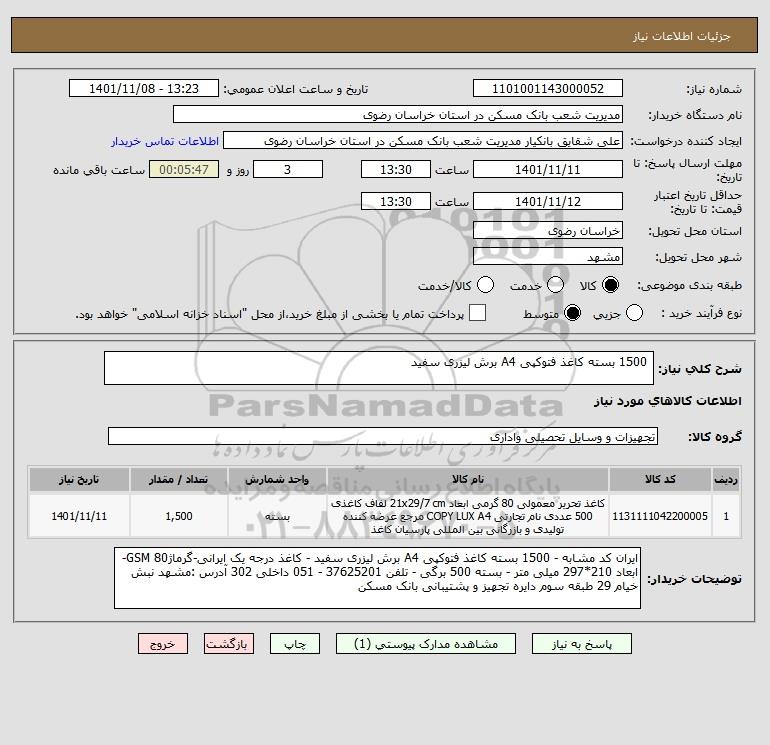The height and width of the screenshot is (745, 770).
Task: Click the واحد شمارش column header
Action: tap(277, 479)
